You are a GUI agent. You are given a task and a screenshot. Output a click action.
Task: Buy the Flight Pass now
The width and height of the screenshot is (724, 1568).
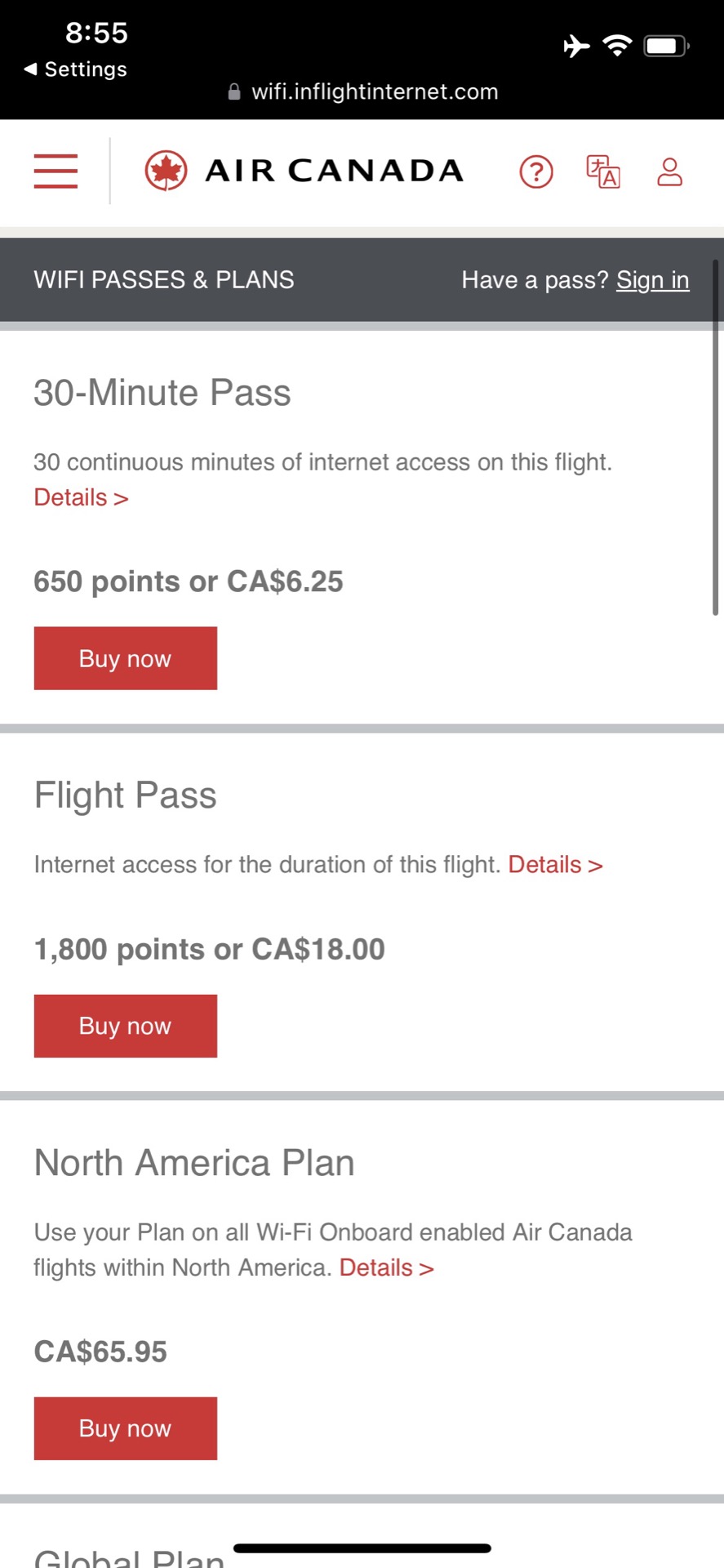click(126, 1026)
